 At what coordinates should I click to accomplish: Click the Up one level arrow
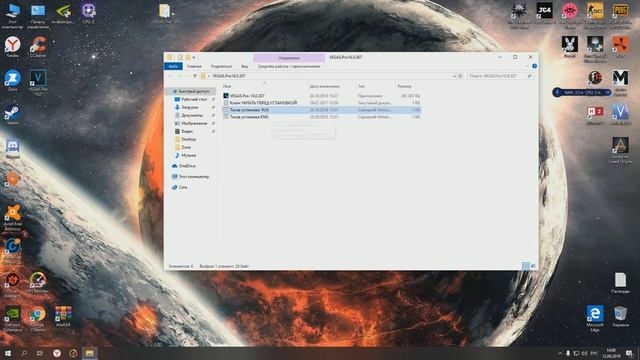click(x=195, y=76)
